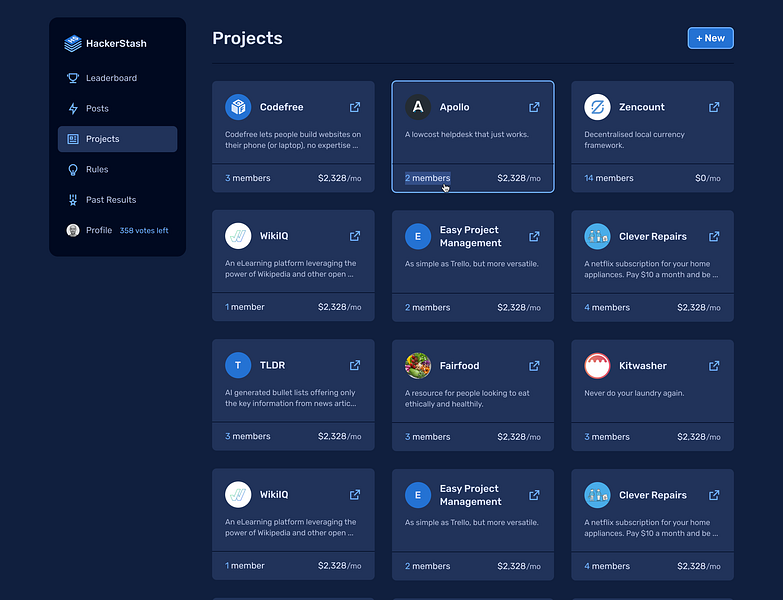783x600 pixels.
Task: View Past Results
Action: pos(117,200)
